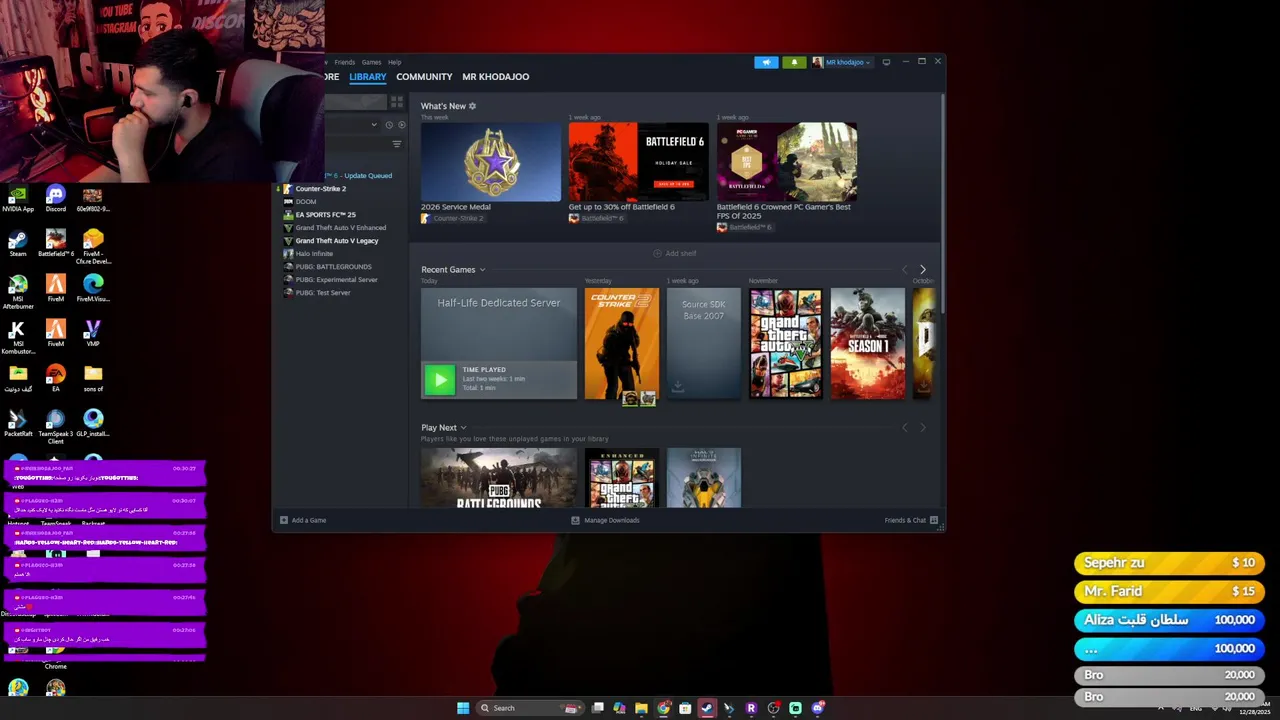1280x720 pixels.
Task: Open the Steam announcements megaphone button
Action: point(766,62)
